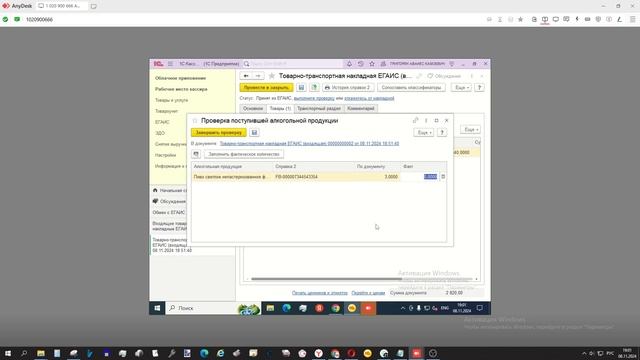Click "Печать ценников и этикеток" link

coord(320,293)
